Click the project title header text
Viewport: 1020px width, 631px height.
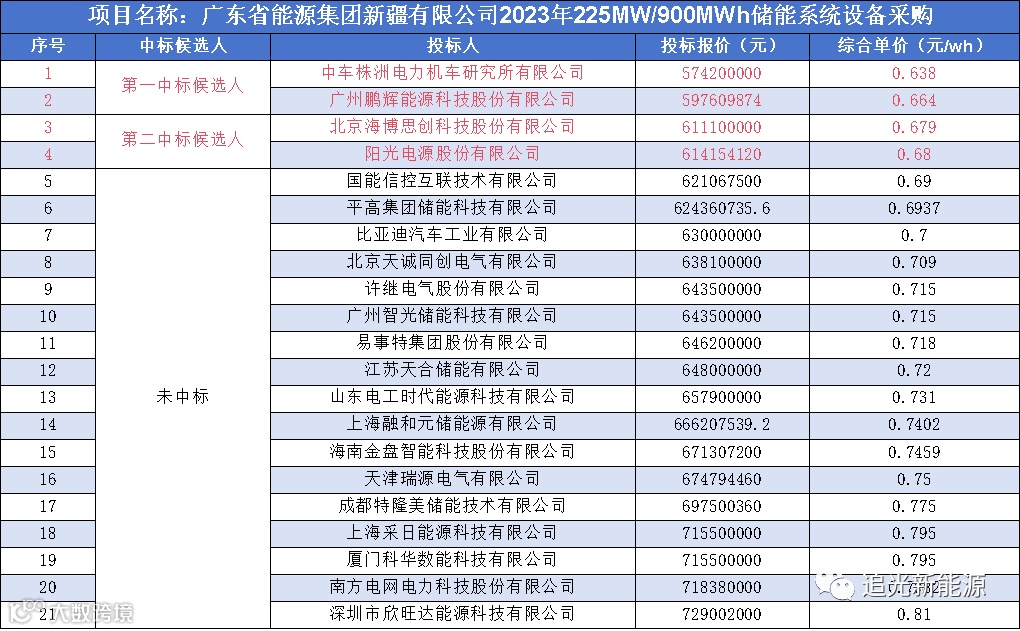pyautogui.click(x=510, y=16)
